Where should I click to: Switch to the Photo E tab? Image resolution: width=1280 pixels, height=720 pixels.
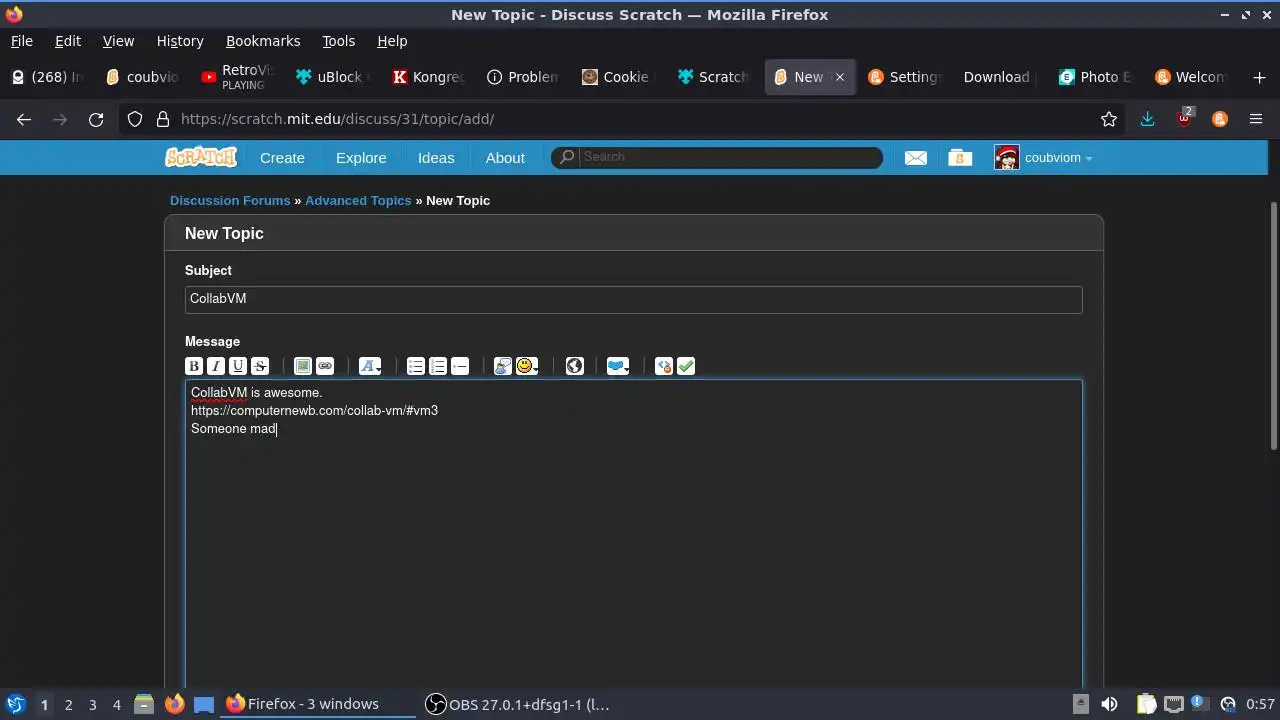tap(1095, 77)
